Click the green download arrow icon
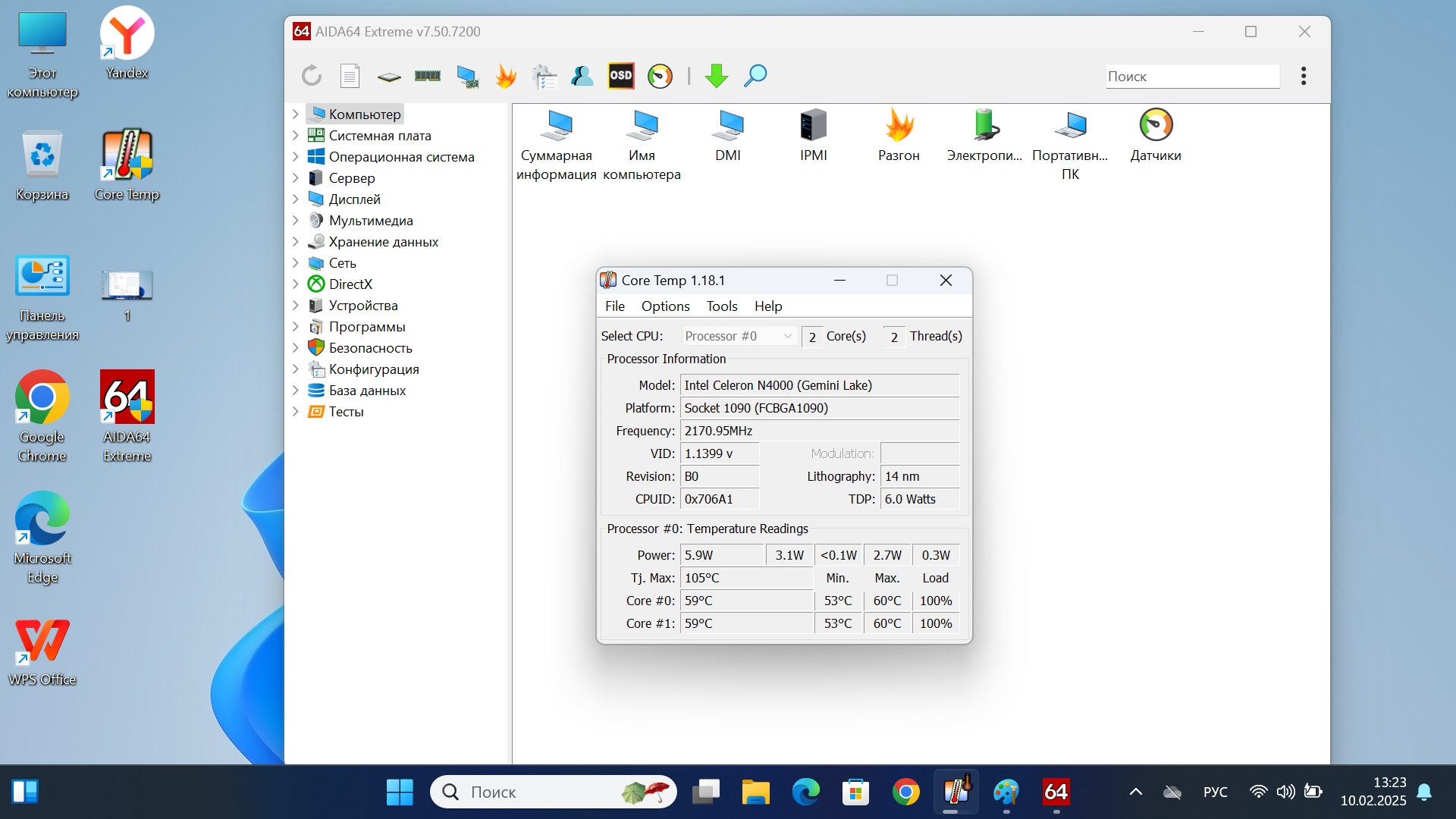Screen dimensions: 1456x819 pos(716,76)
